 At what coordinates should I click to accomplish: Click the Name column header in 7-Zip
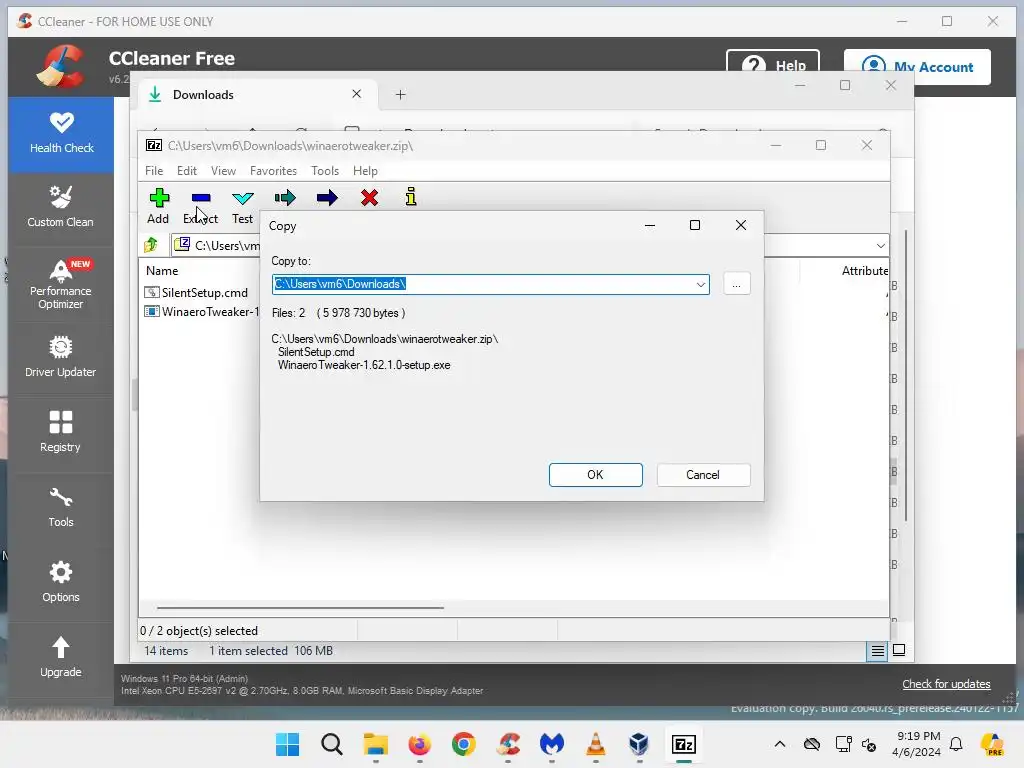162,270
